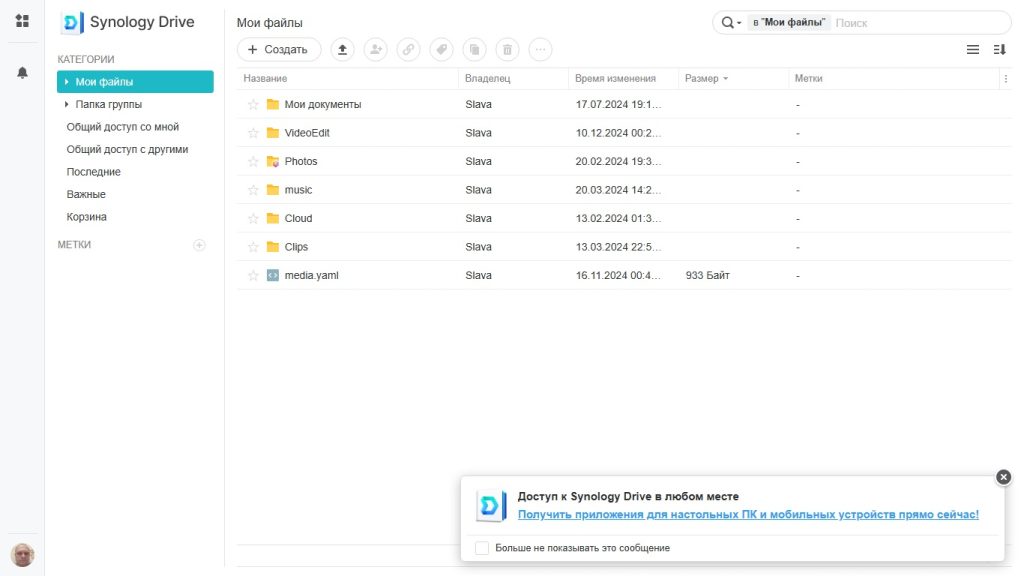Open the search options dropdown arrow
1024x576 pixels.
[739, 23]
